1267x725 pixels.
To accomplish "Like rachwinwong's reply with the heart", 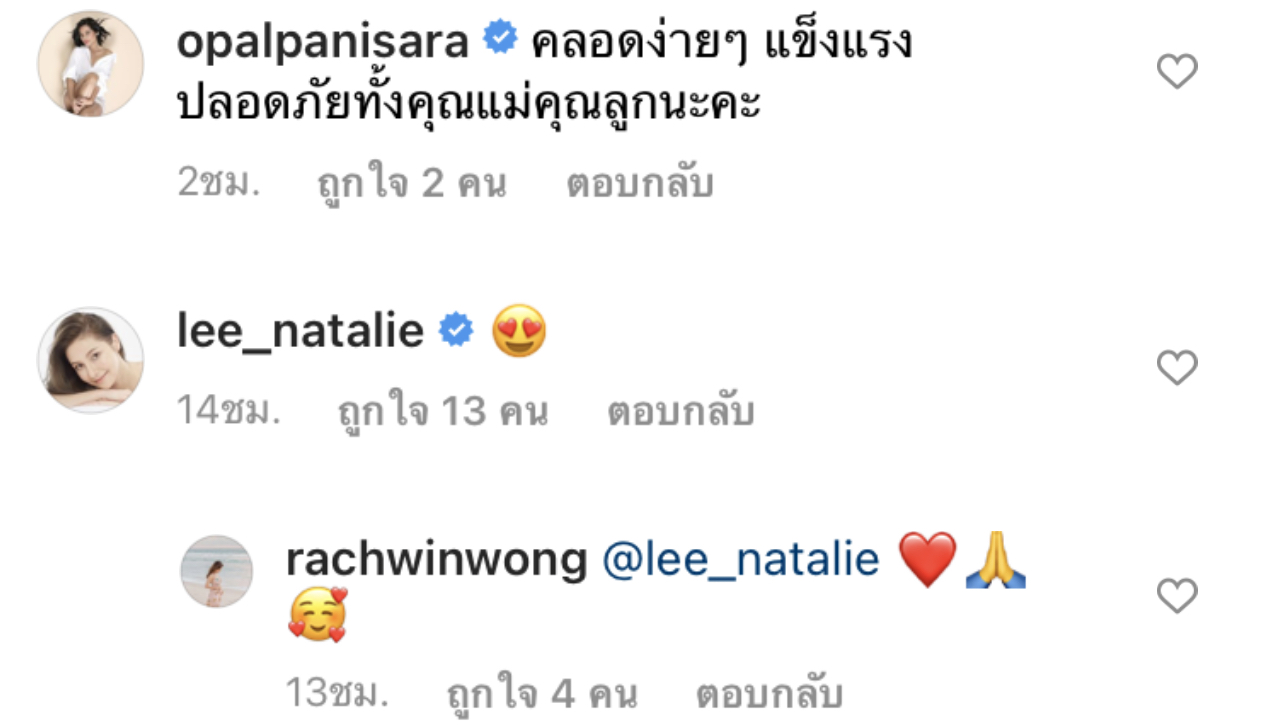I will 1177,596.
